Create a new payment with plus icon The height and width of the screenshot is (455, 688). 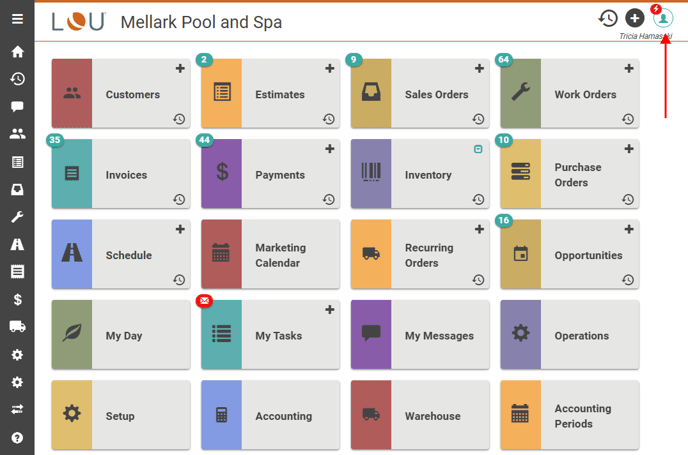(x=330, y=148)
